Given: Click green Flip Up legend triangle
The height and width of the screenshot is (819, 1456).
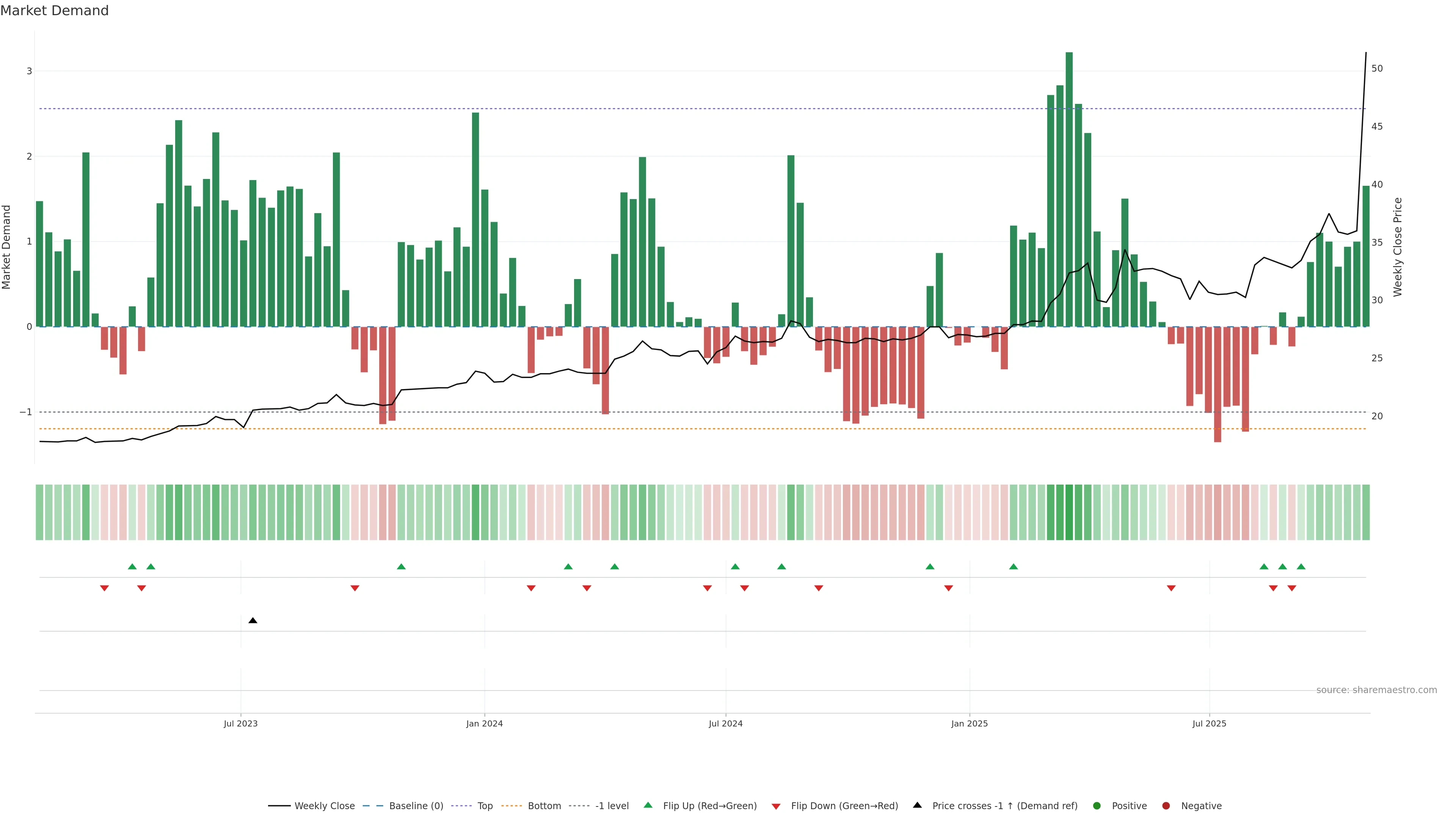Looking at the screenshot, I should coord(648,805).
